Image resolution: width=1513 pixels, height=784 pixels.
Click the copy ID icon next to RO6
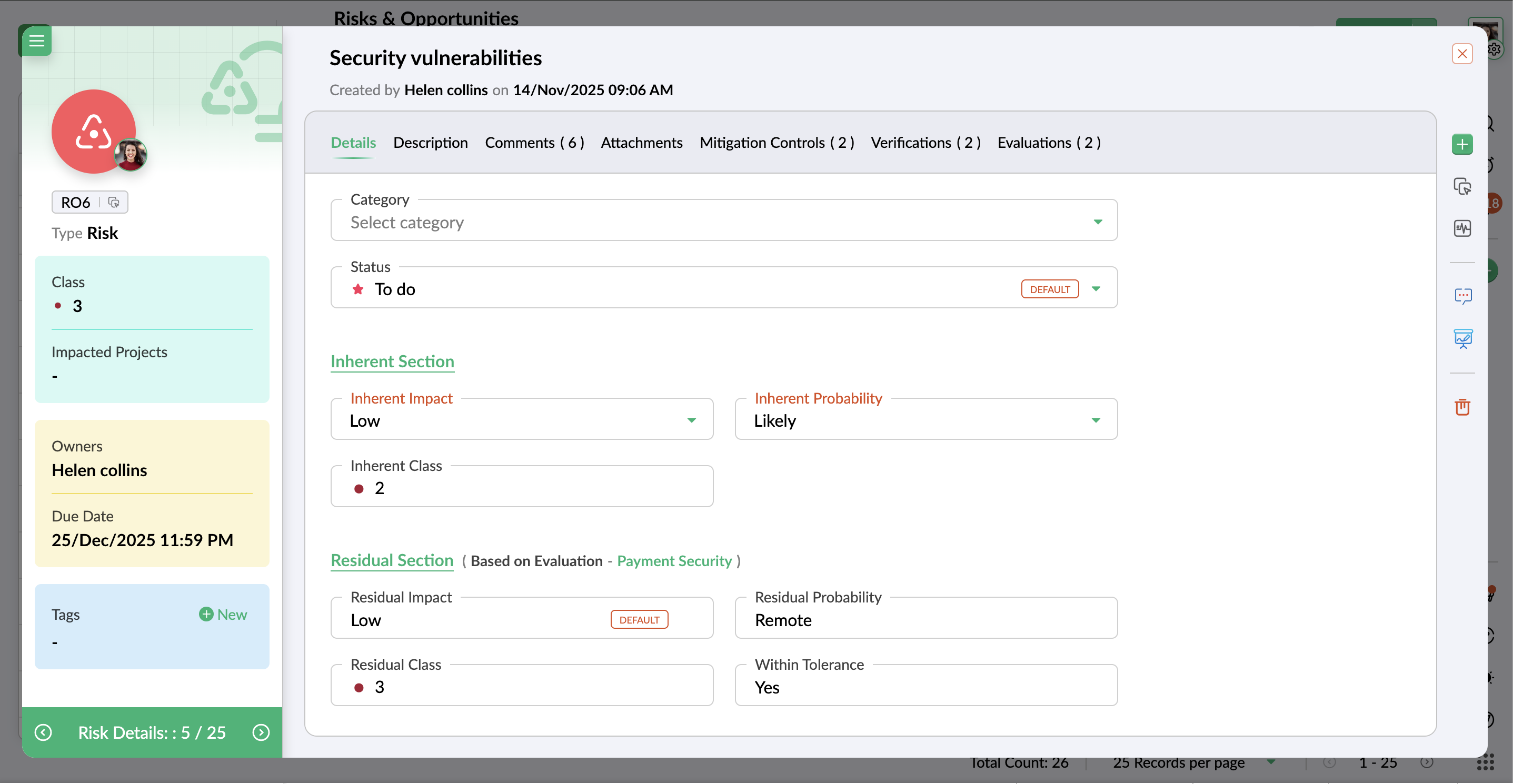114,203
